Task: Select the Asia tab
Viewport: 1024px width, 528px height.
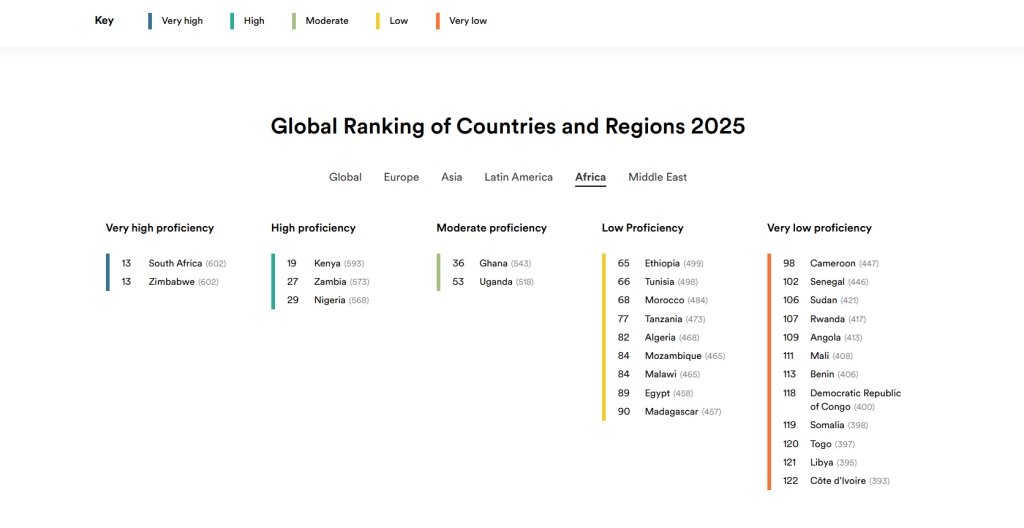Action: (x=451, y=177)
